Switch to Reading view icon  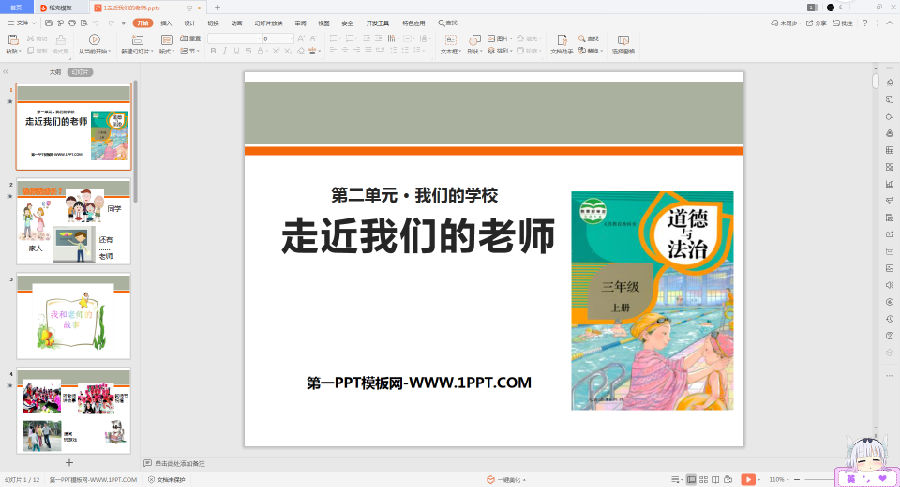point(715,479)
